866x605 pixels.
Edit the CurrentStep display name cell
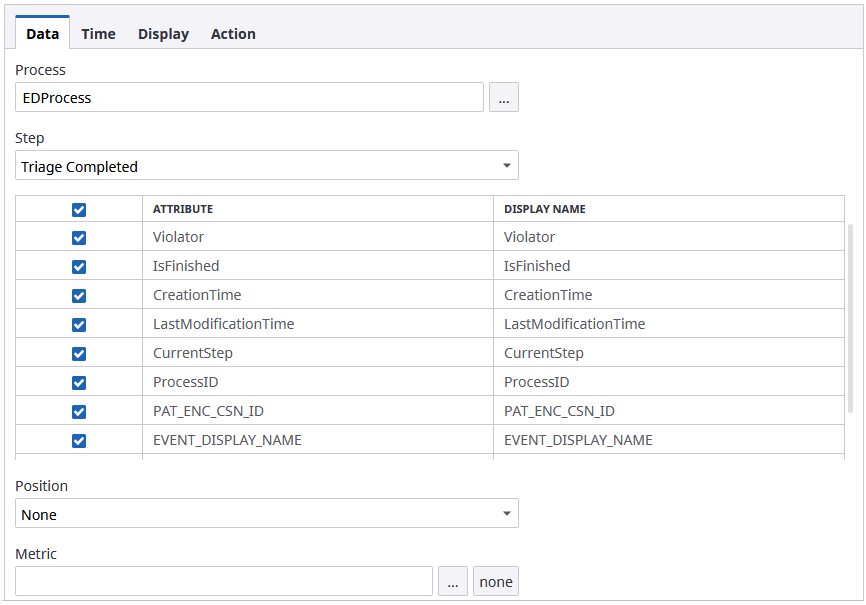pos(668,353)
